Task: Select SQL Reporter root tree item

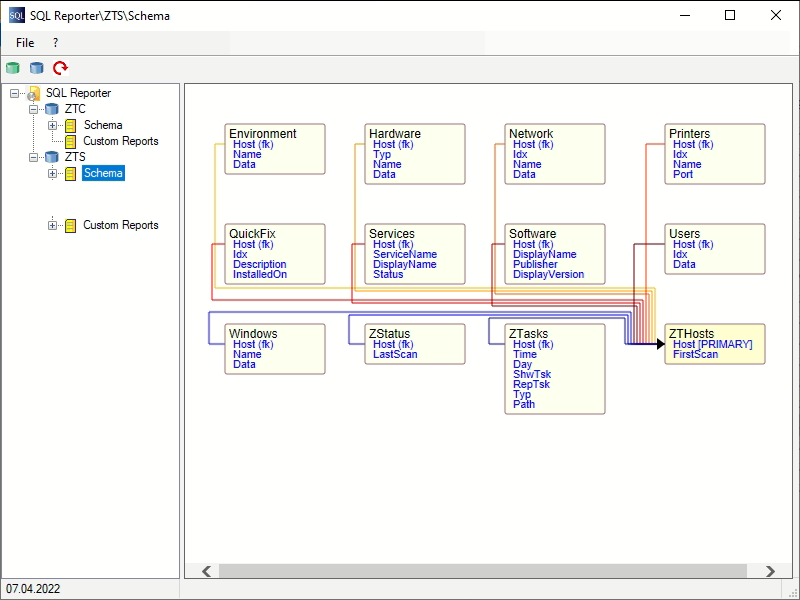Action: (x=78, y=93)
